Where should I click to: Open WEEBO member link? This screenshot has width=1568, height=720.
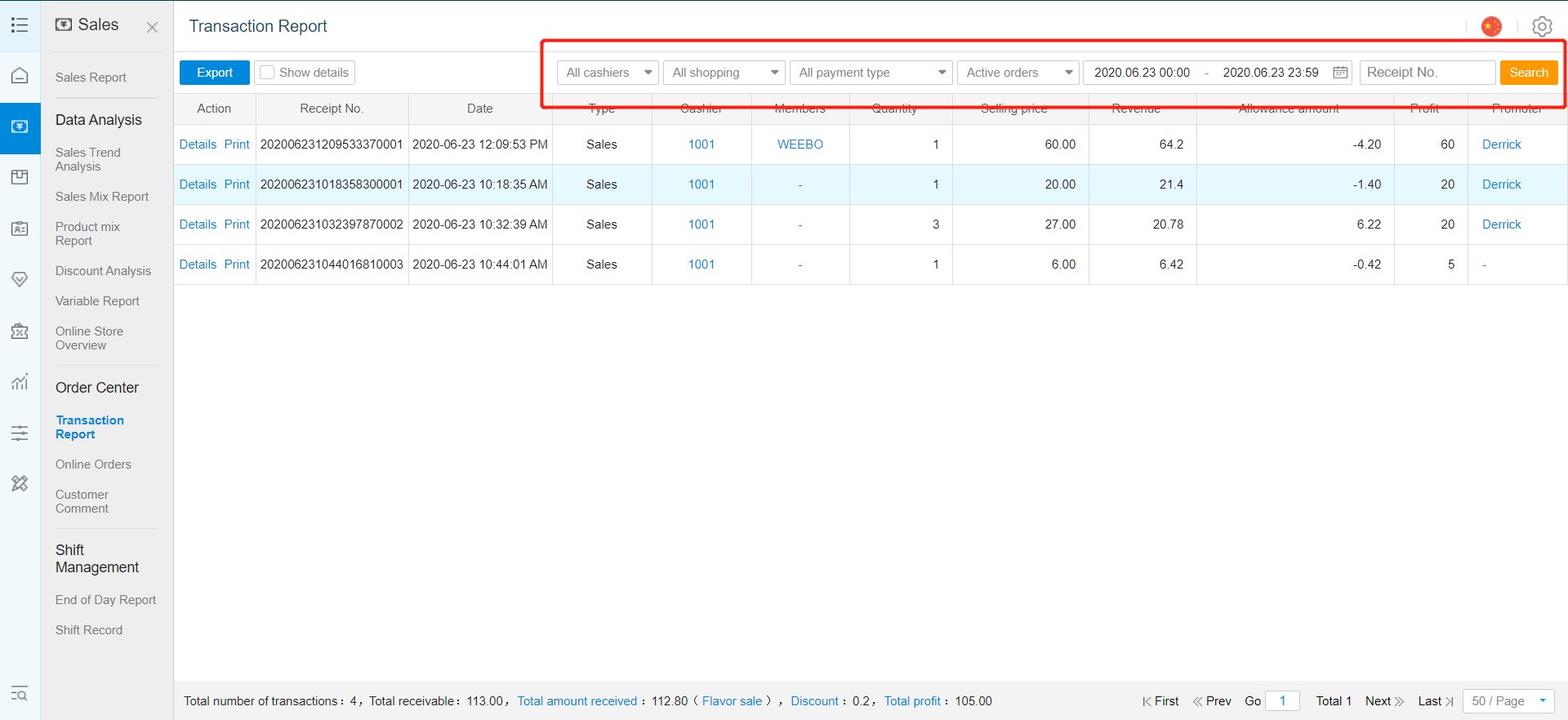pyautogui.click(x=800, y=144)
